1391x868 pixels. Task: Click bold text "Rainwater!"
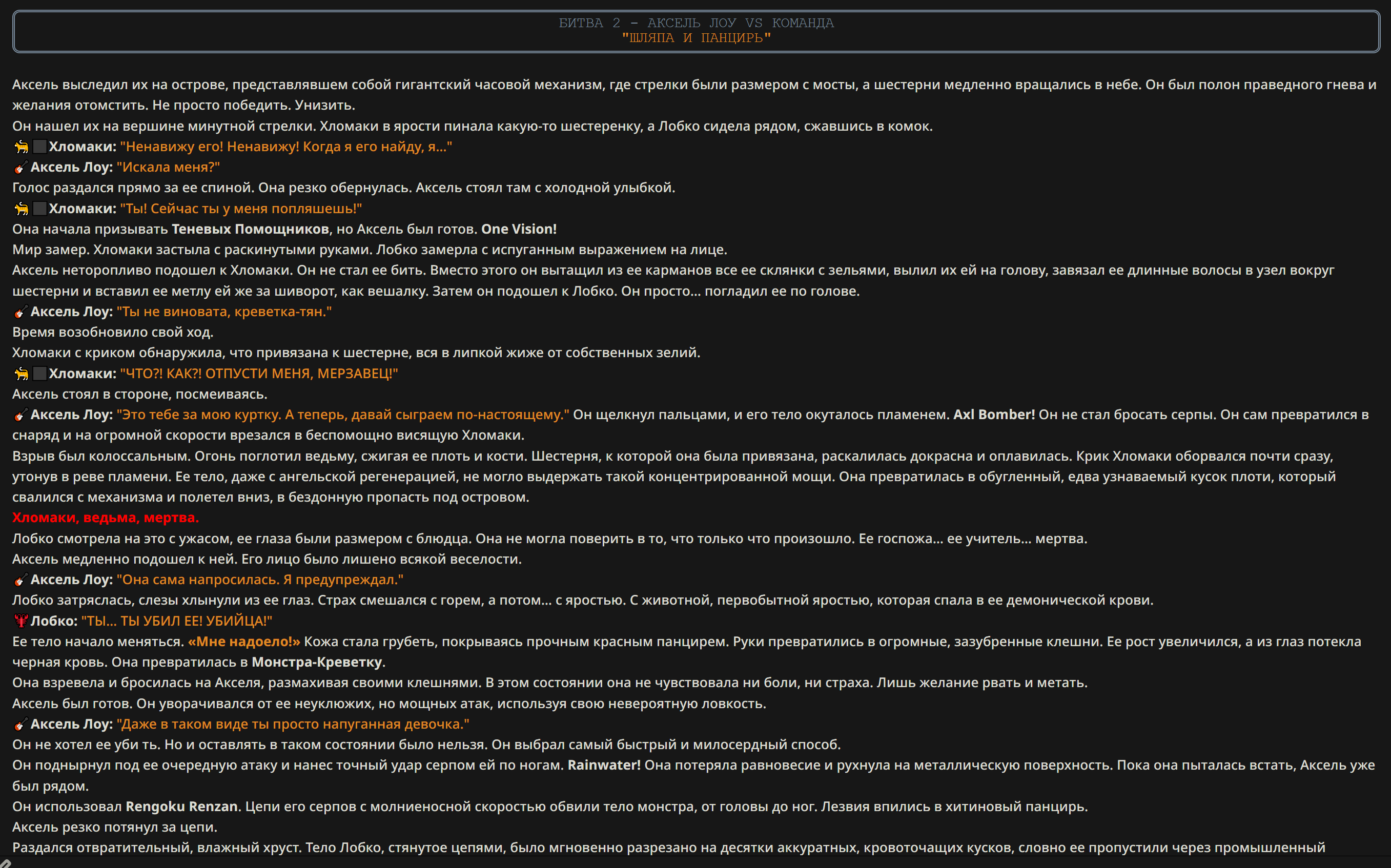point(604,765)
